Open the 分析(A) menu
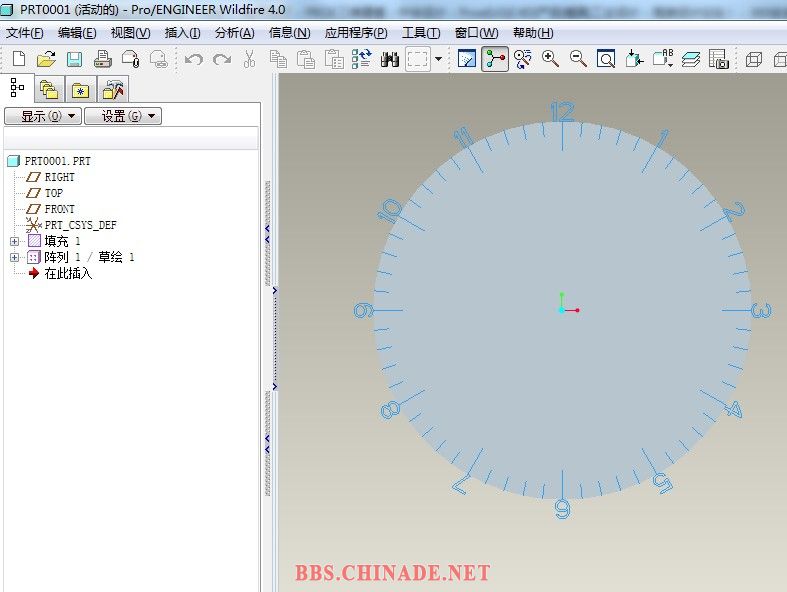 [234, 32]
